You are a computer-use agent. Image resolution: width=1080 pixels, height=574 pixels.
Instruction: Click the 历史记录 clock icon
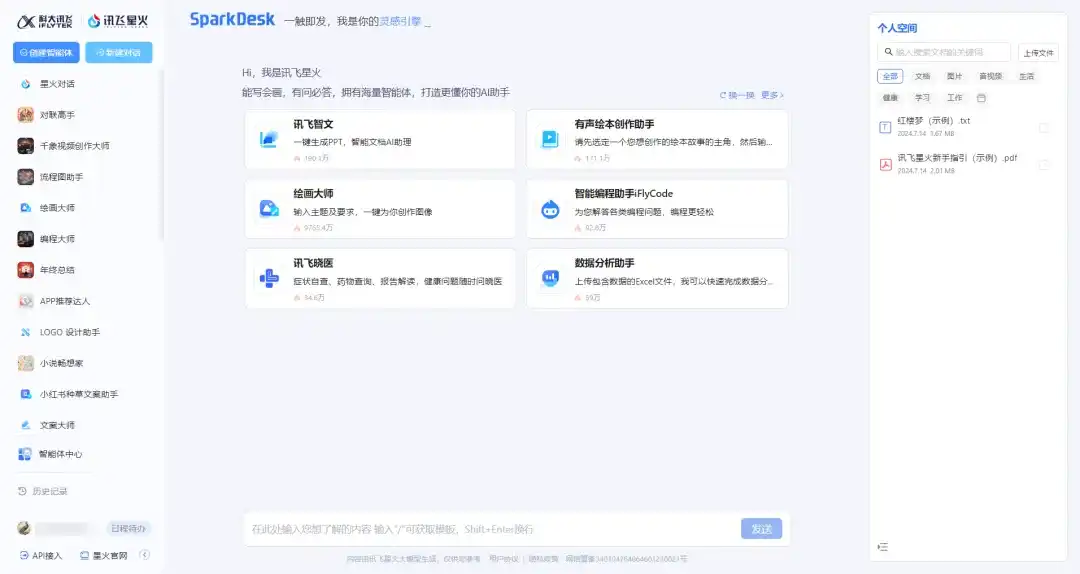(x=22, y=491)
